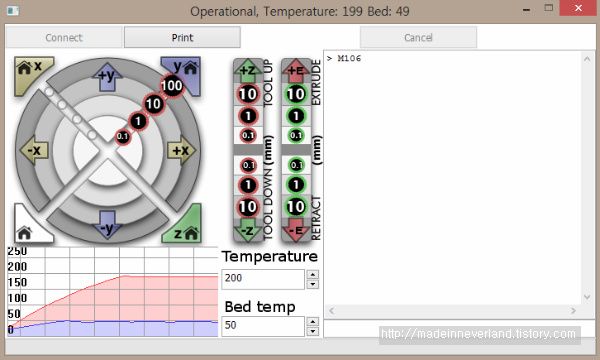Extrude 10 mm of filament

pos(296,94)
